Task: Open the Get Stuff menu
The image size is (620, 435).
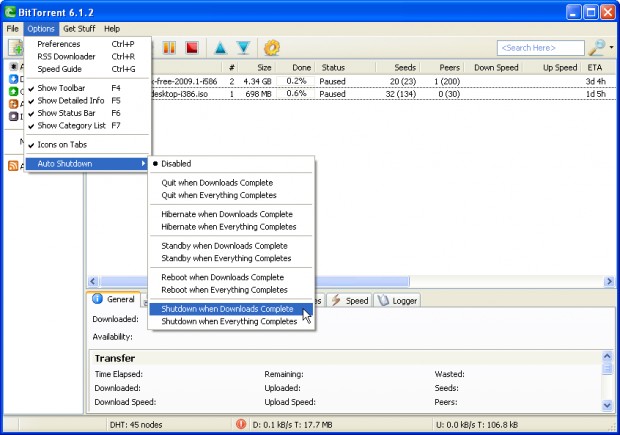Action: tap(79, 28)
